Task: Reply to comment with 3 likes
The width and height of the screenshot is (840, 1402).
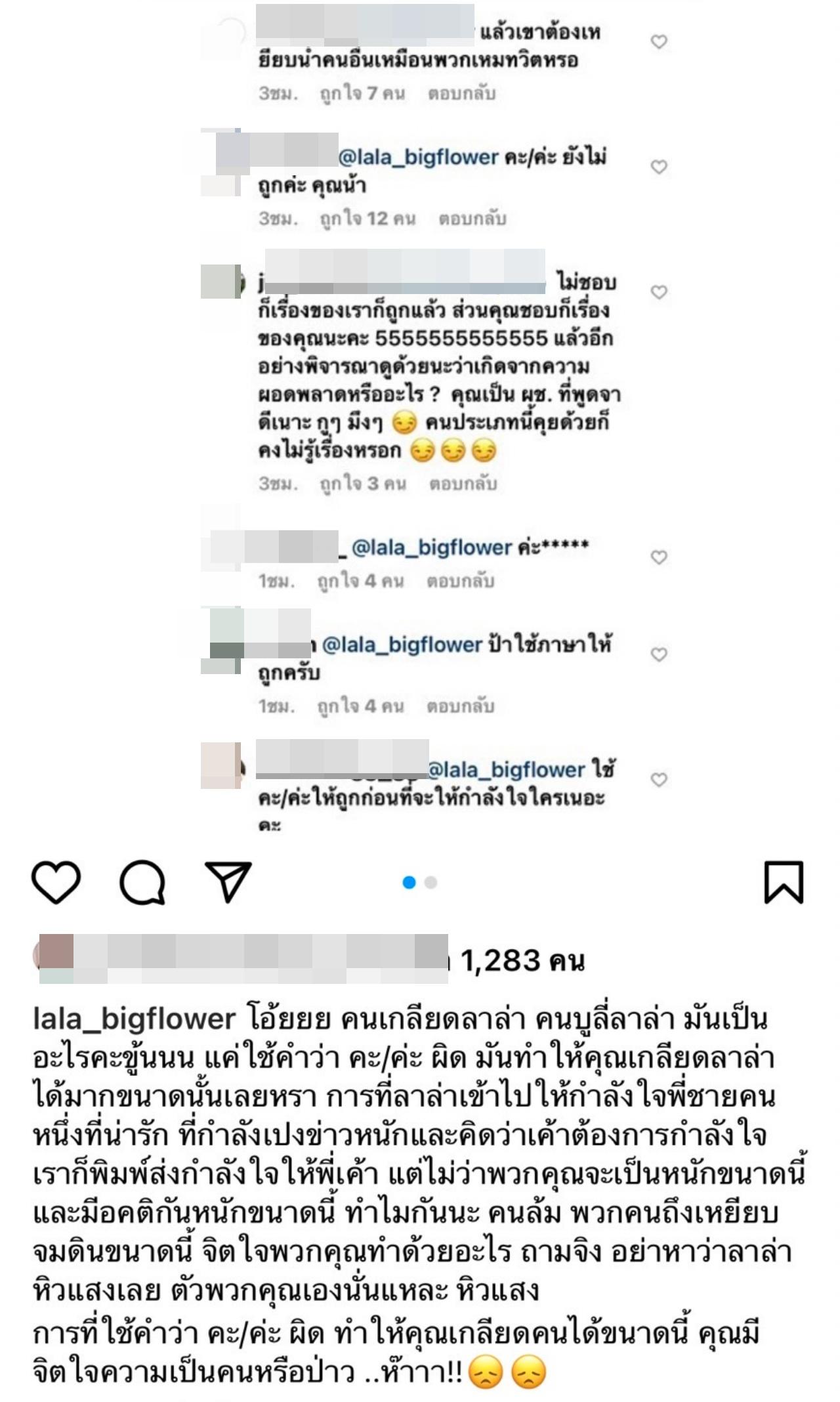Action: [x=463, y=484]
